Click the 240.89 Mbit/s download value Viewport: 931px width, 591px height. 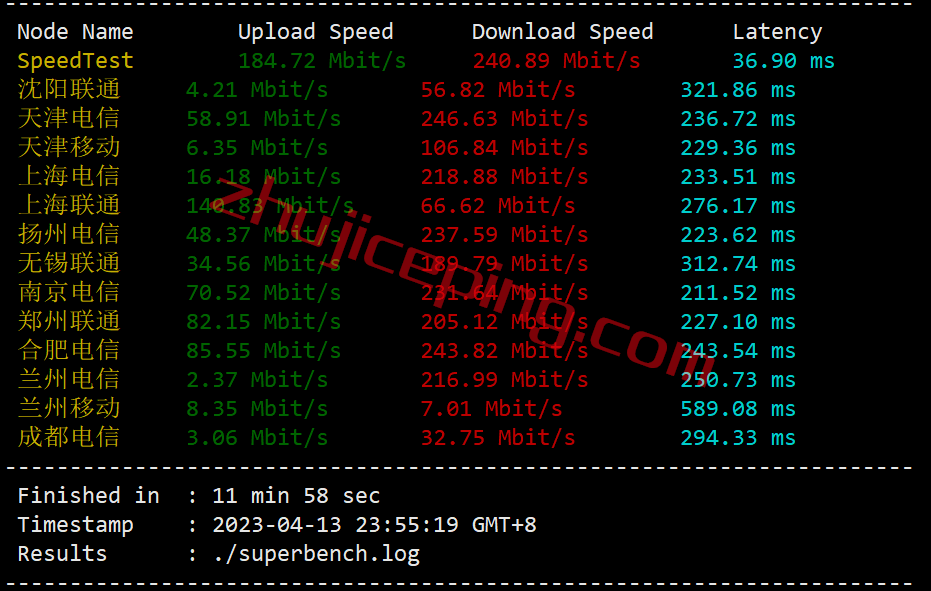(x=556, y=61)
